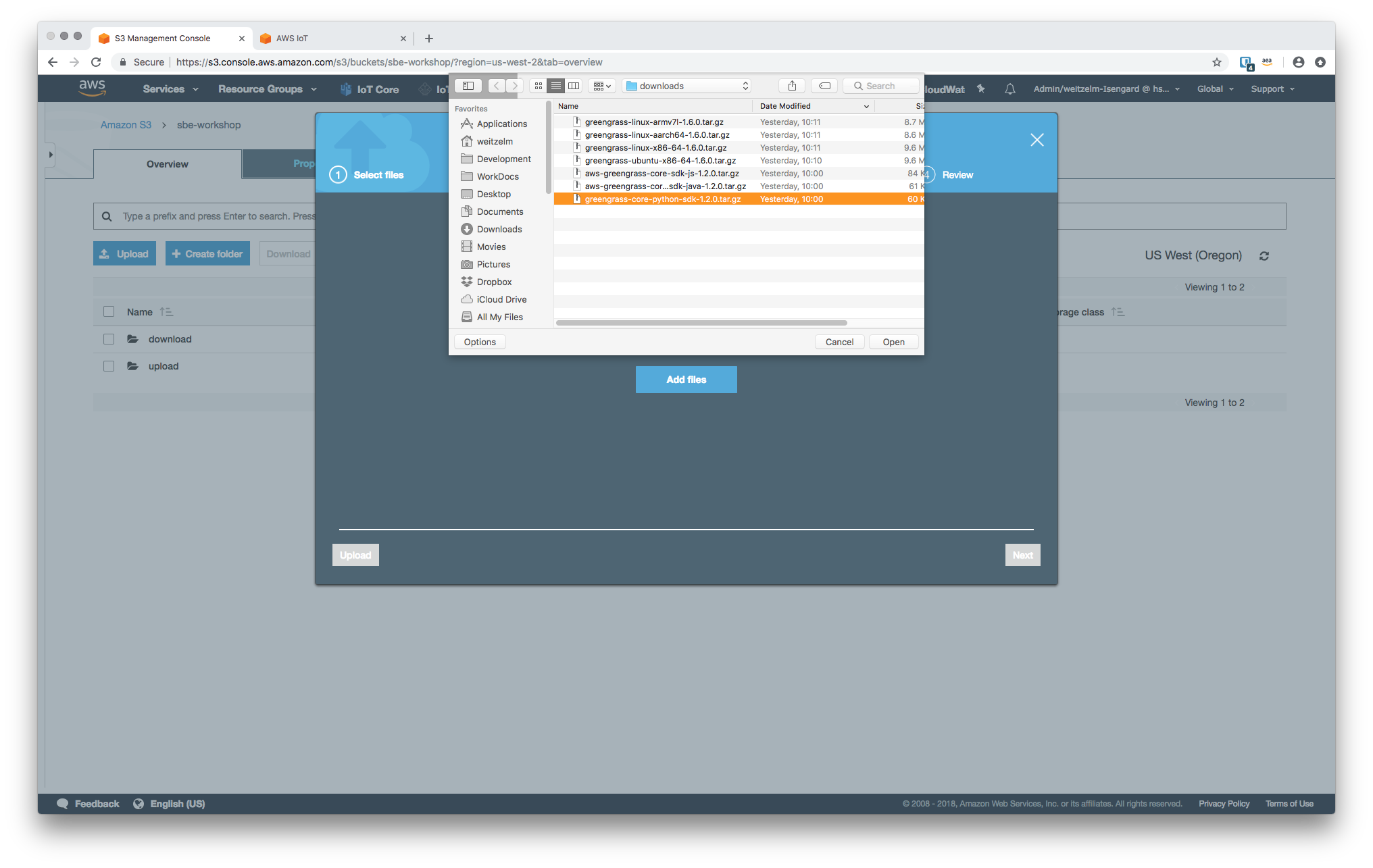
Task: Open the notifications bell icon
Action: point(1010,89)
